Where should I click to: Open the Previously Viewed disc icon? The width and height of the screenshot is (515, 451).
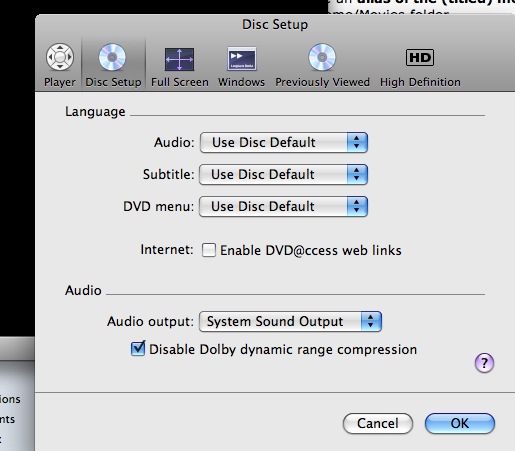(x=322, y=57)
